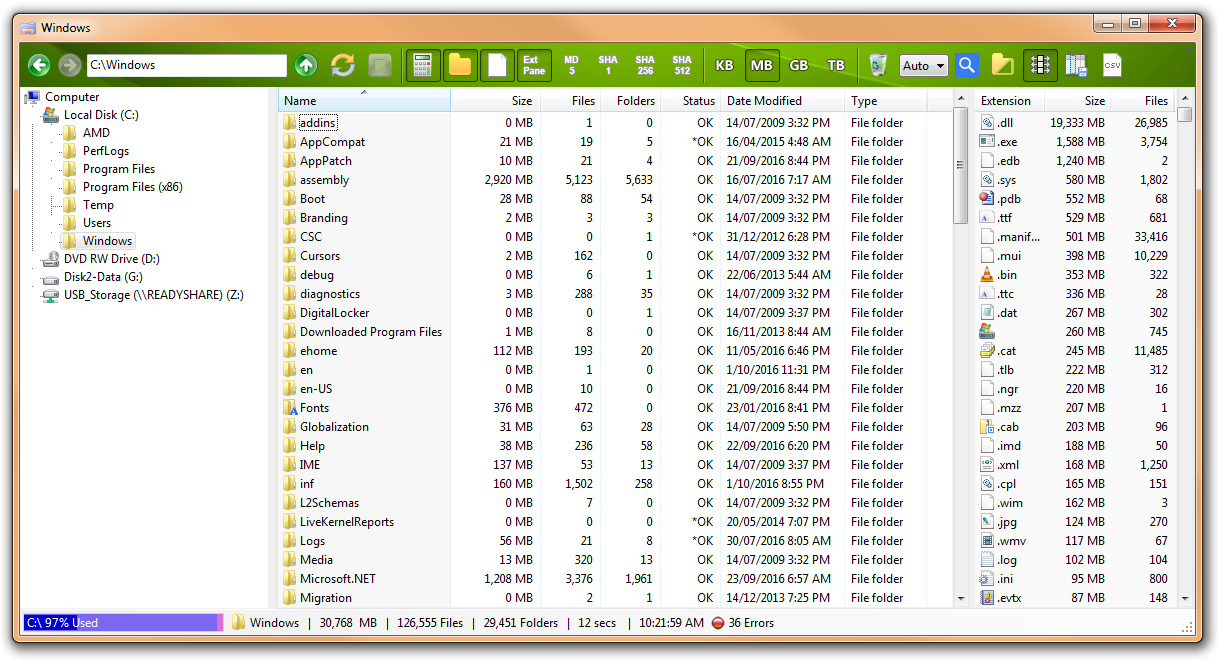The height and width of the screenshot is (661, 1218).
Task: Refresh the folder scan
Action: tap(343, 66)
